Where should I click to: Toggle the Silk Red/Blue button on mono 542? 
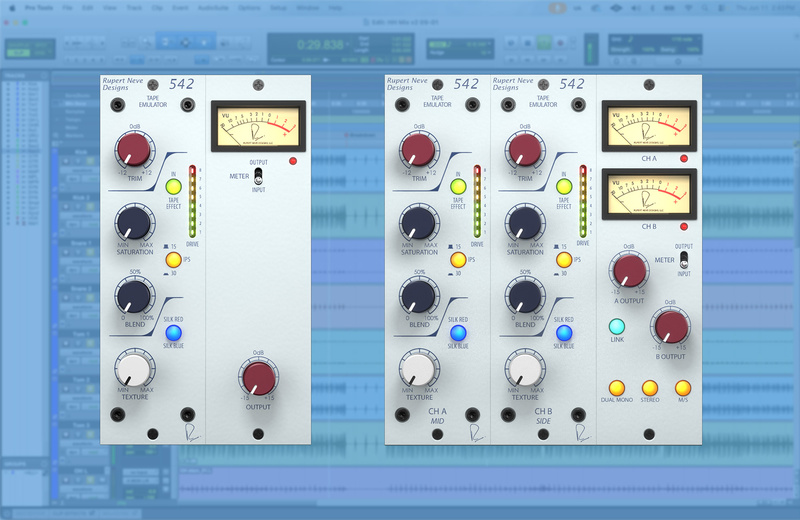(173, 333)
